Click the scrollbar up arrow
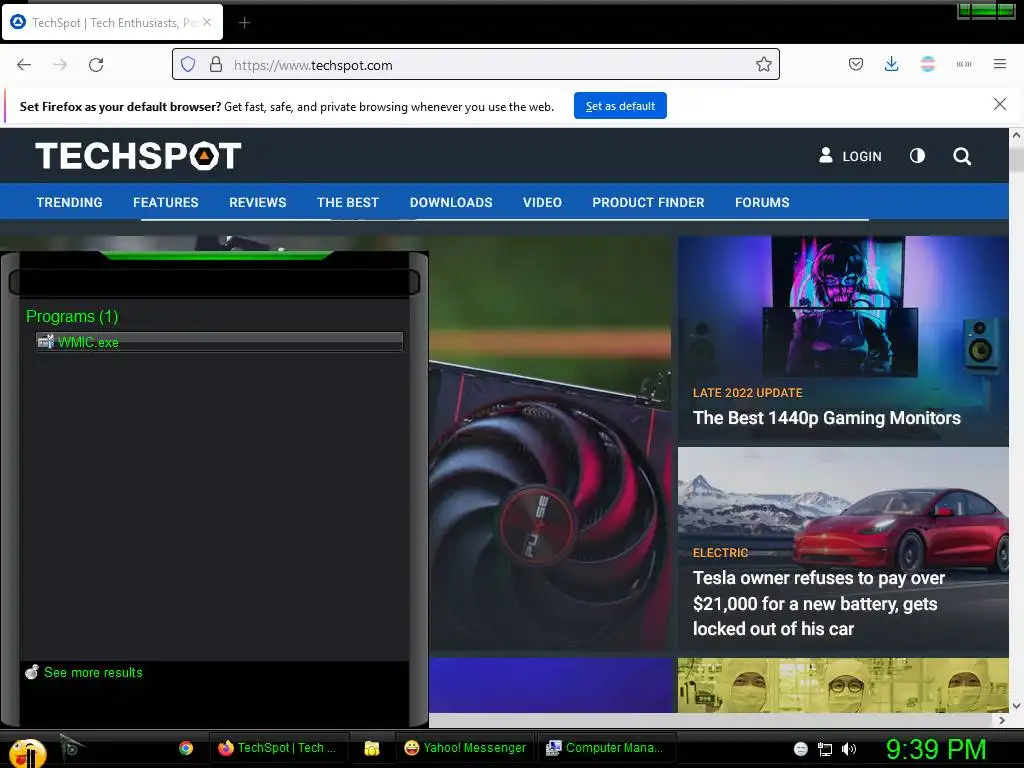The image size is (1024, 768). tap(1016, 135)
